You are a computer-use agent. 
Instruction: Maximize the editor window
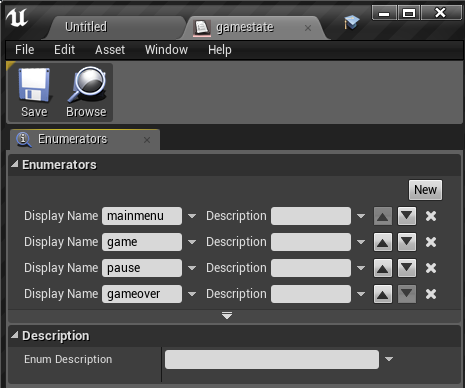(x=409, y=13)
